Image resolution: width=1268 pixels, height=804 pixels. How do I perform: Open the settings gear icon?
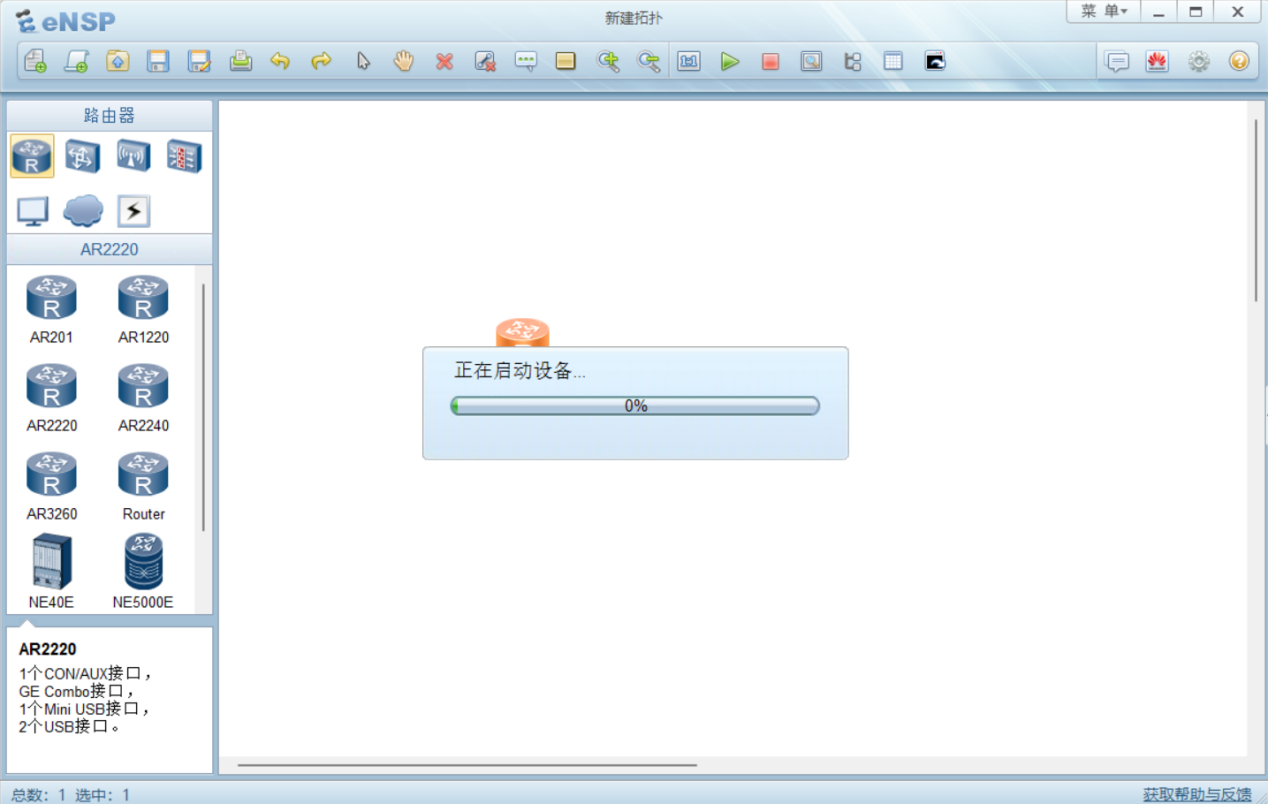pos(1198,61)
